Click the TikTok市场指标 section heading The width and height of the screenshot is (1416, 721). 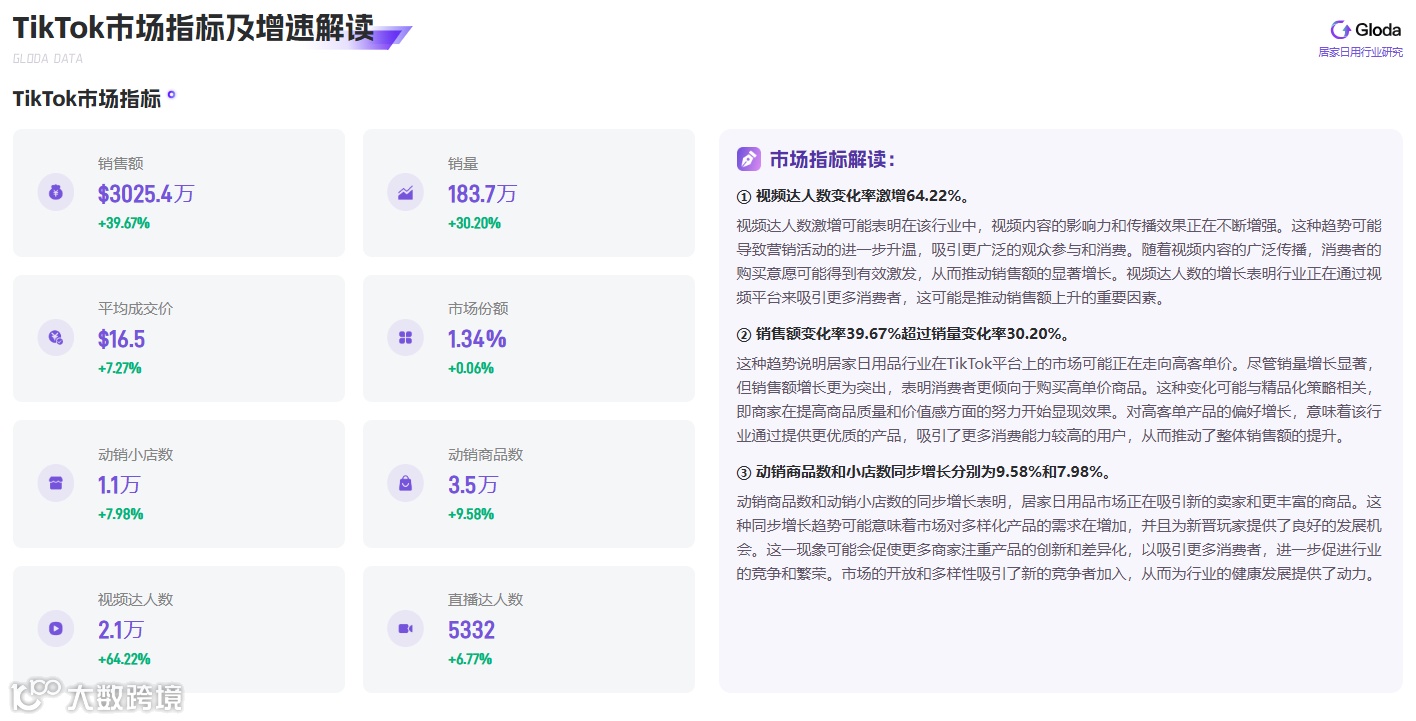point(86,98)
